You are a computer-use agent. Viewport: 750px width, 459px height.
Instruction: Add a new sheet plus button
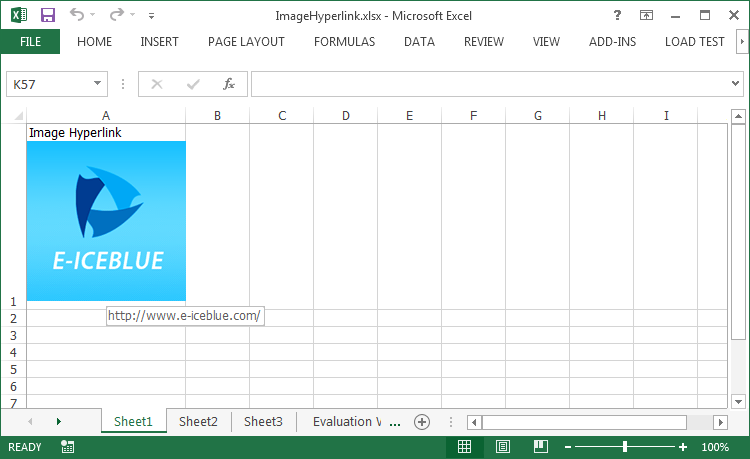point(421,422)
